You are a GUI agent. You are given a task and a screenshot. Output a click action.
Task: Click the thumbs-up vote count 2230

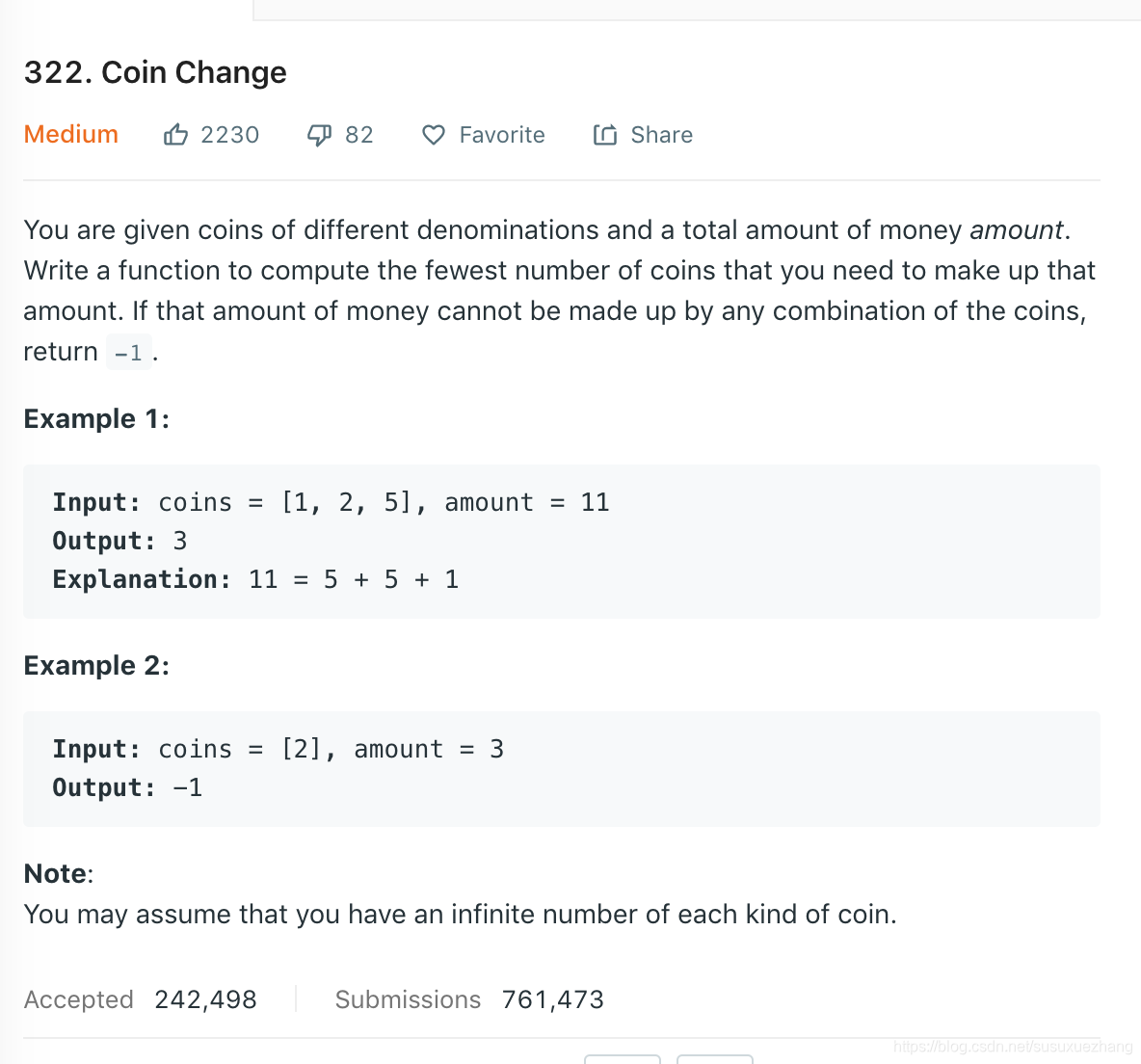pos(228,134)
